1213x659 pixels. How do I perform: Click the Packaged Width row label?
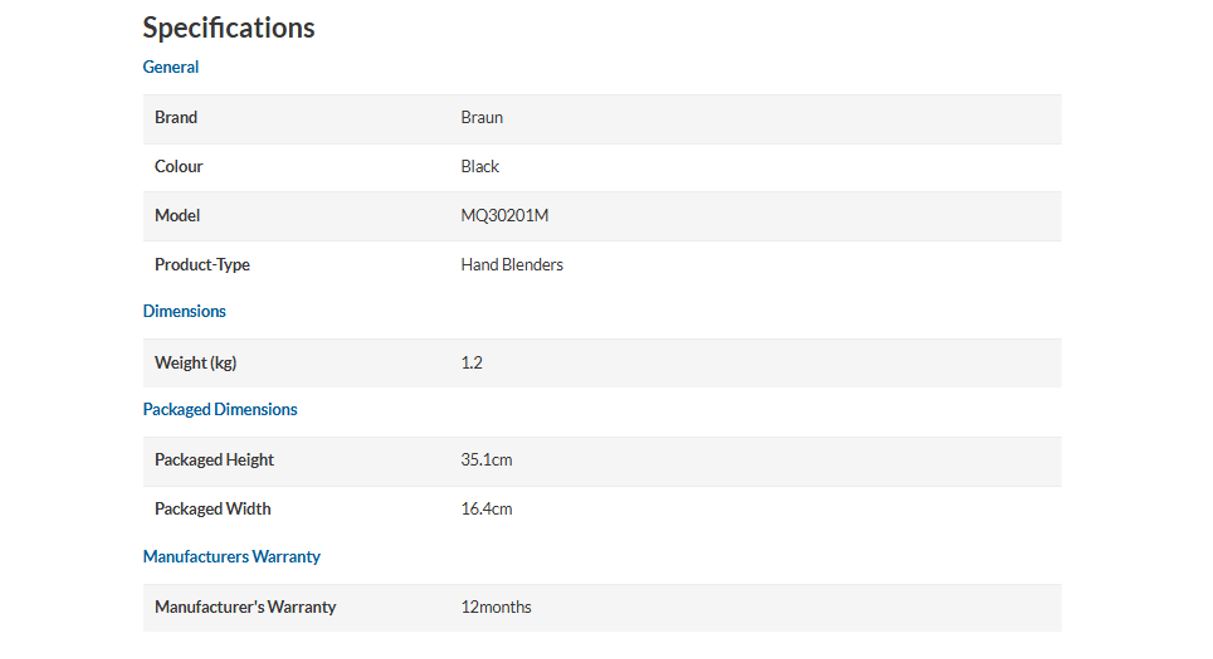click(x=213, y=508)
